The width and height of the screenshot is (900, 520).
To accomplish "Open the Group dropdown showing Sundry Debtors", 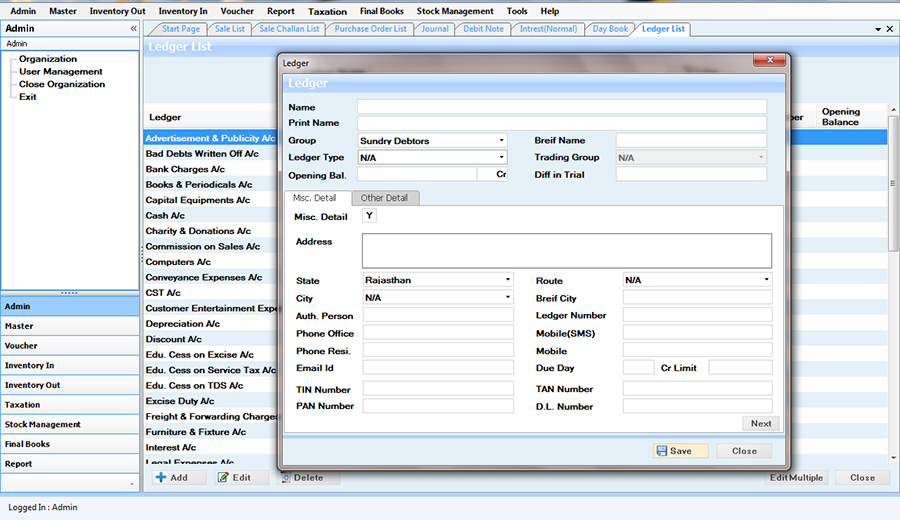I will (501, 141).
